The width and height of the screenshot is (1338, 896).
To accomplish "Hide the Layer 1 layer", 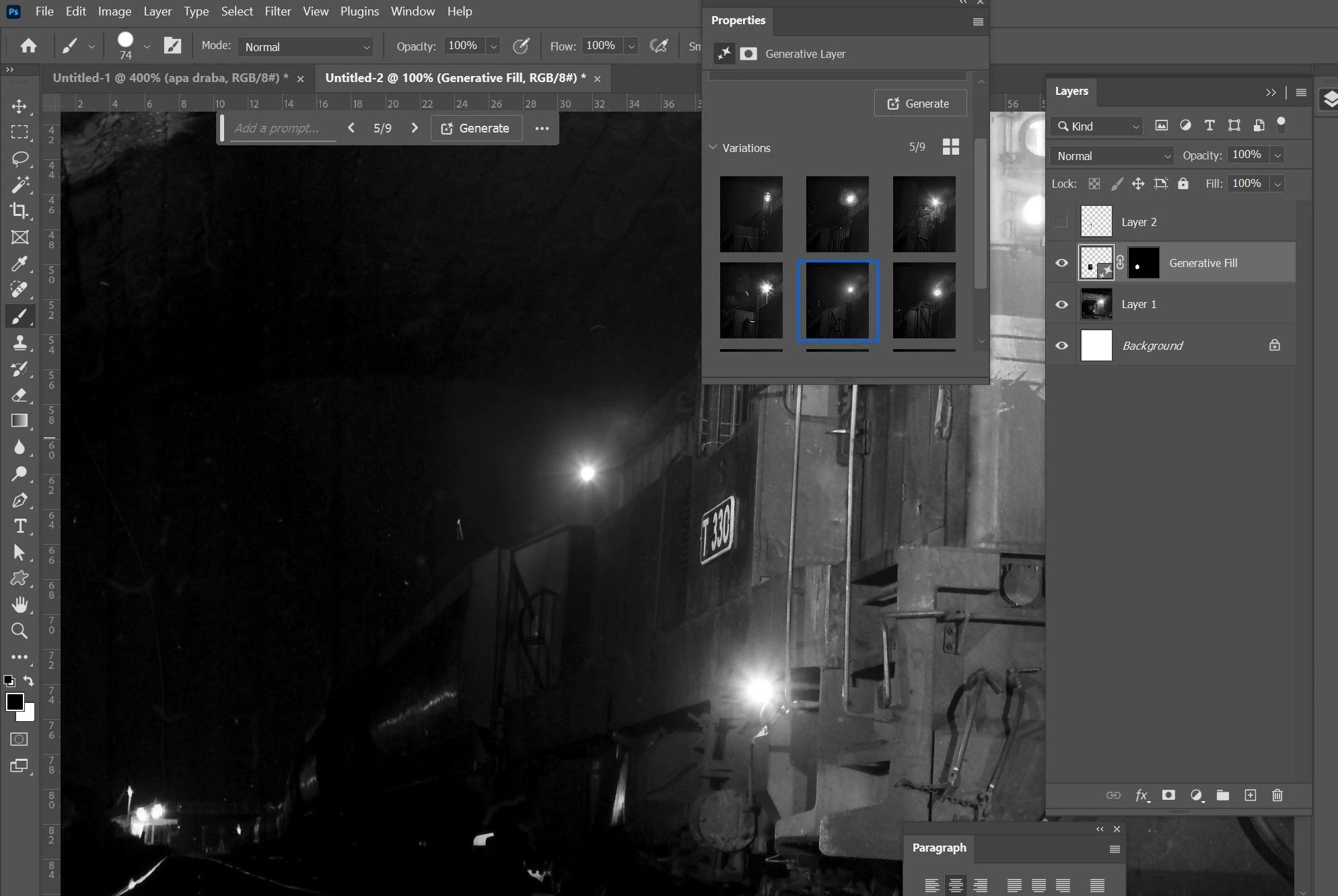I will (x=1061, y=304).
